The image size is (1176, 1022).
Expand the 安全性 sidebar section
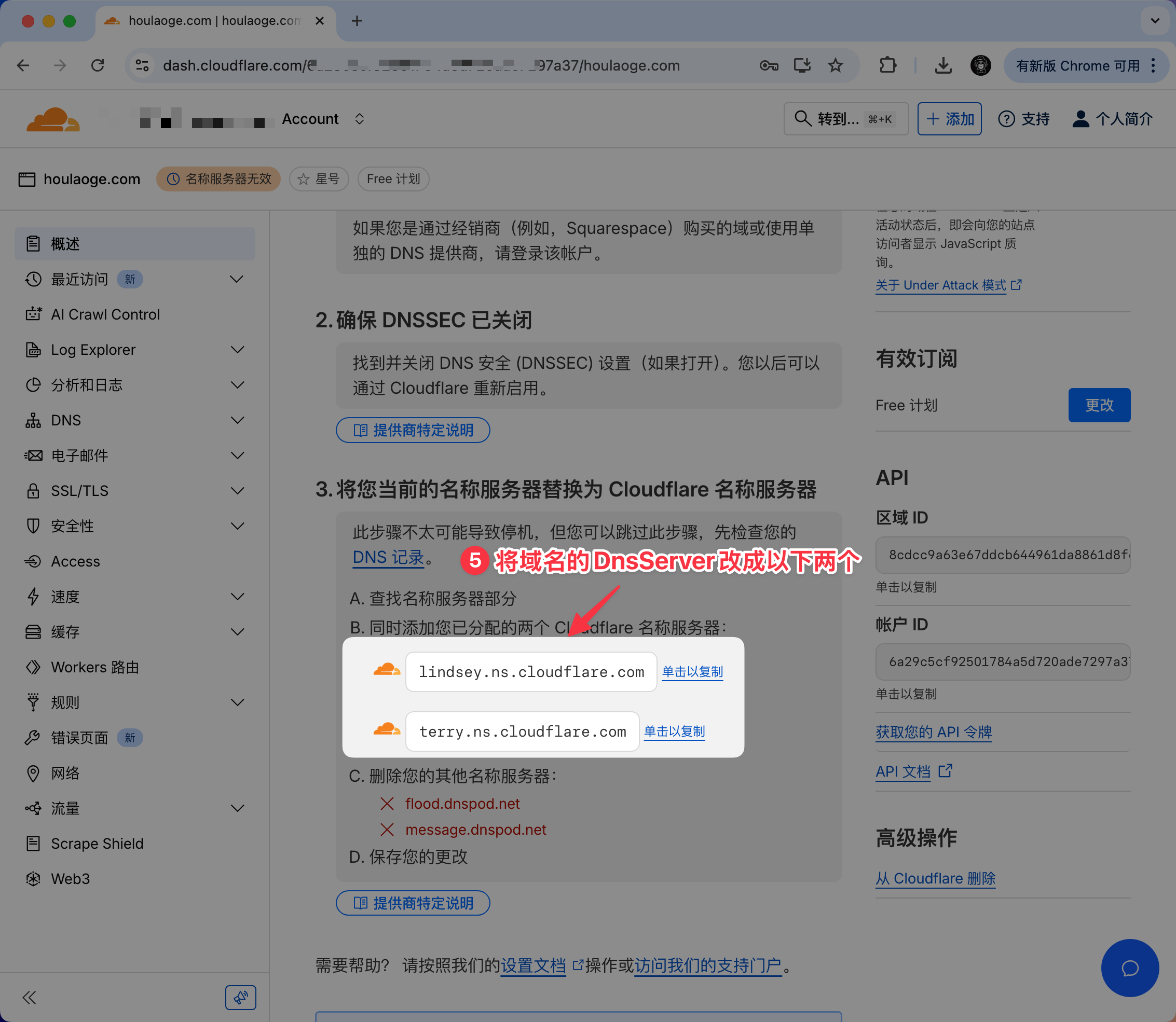pos(237,526)
